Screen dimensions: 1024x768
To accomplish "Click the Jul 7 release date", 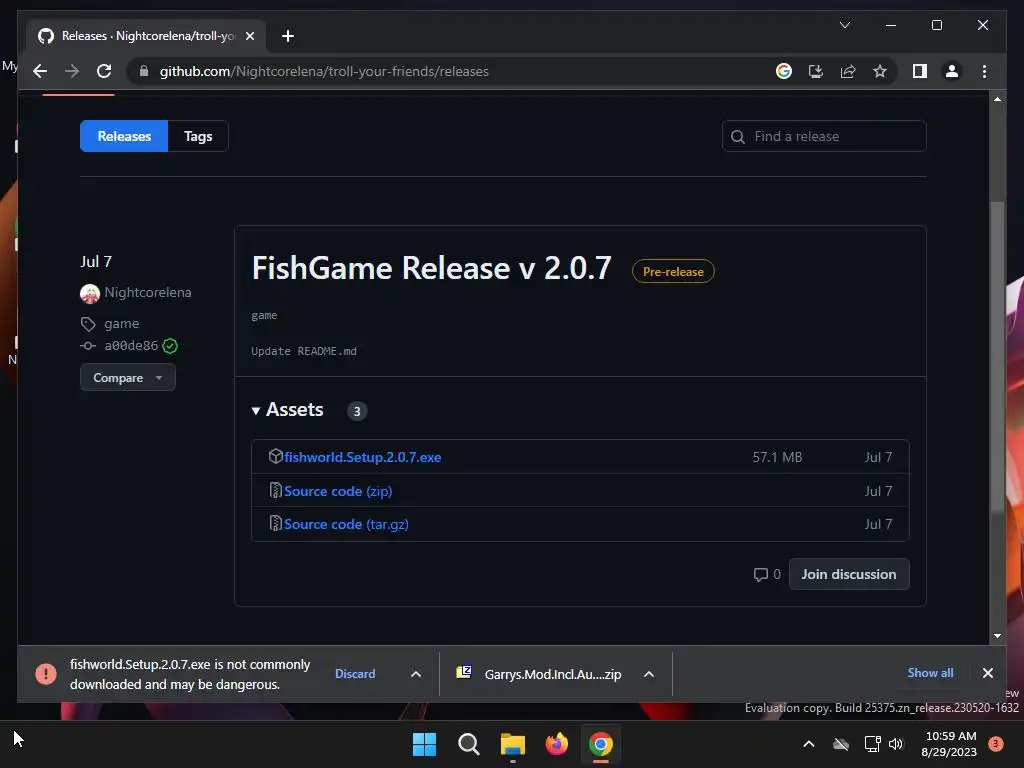I will coord(96,262).
